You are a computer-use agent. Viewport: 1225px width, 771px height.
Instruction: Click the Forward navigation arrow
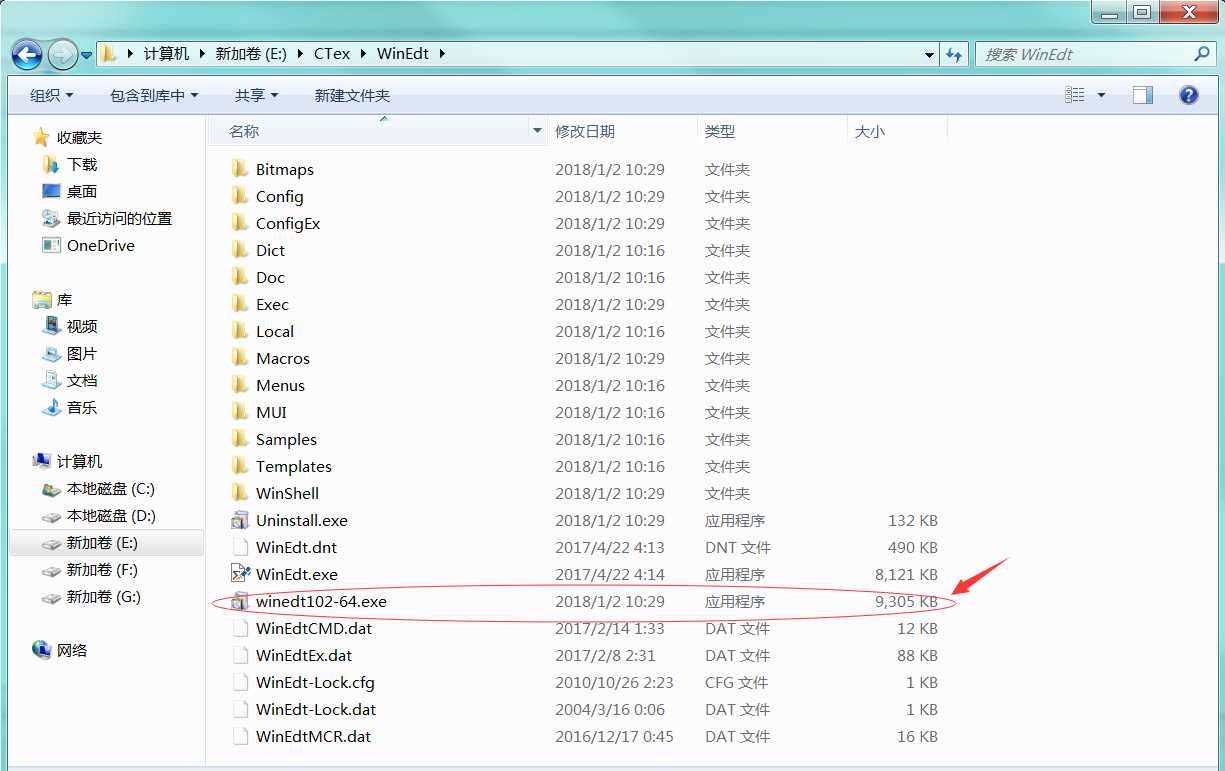coord(62,54)
